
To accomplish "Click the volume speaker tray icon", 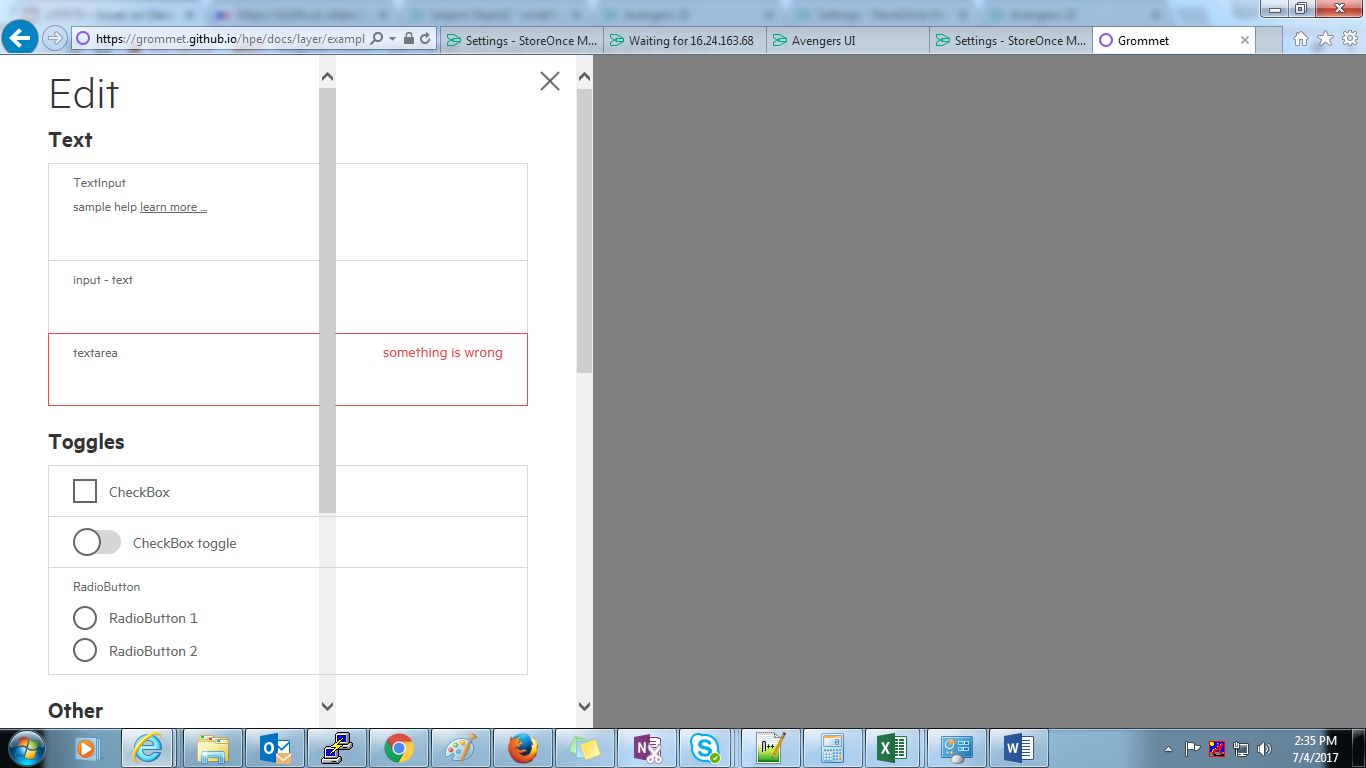I will coord(1265,749).
